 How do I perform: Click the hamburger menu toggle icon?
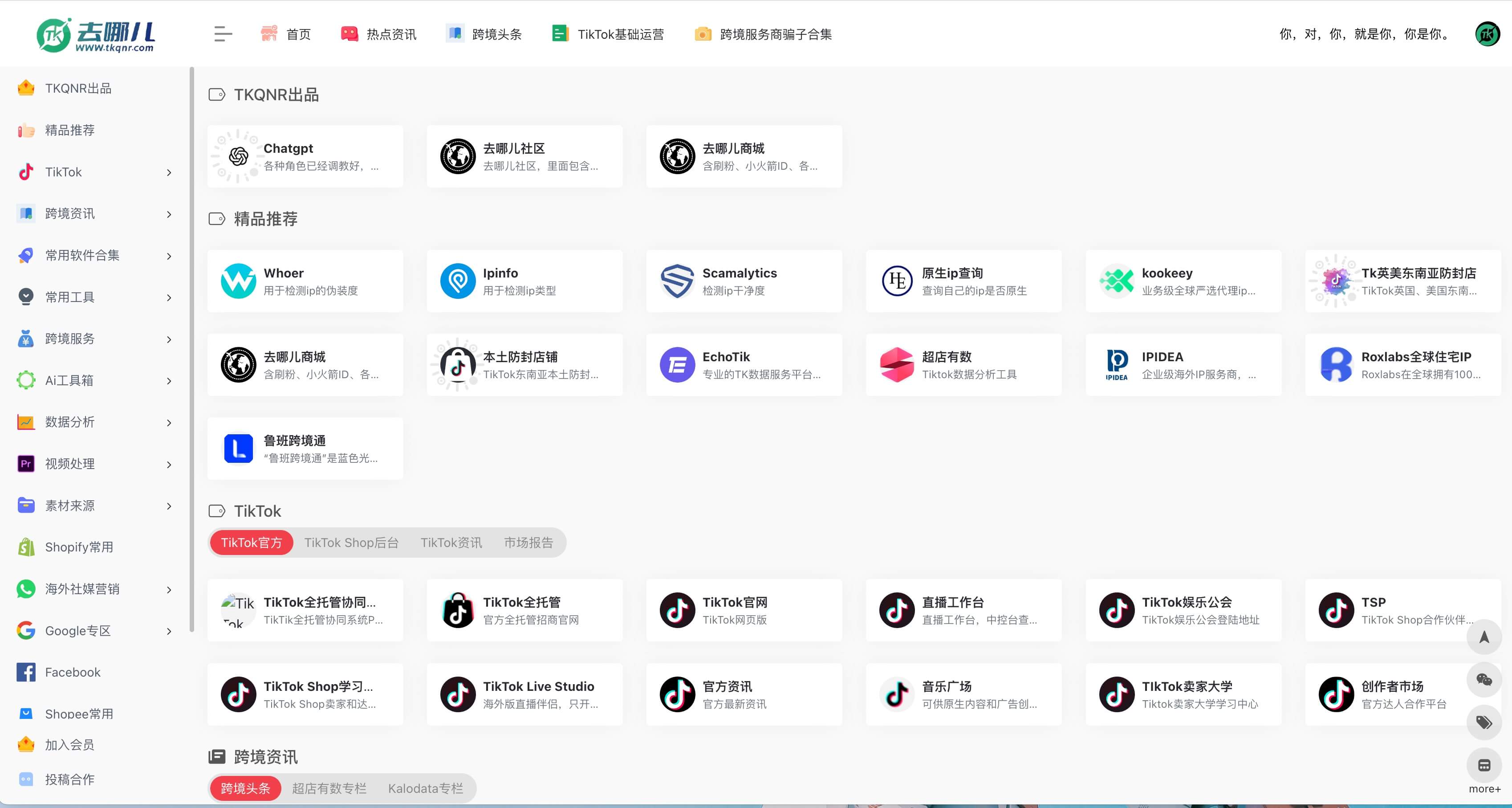[223, 34]
